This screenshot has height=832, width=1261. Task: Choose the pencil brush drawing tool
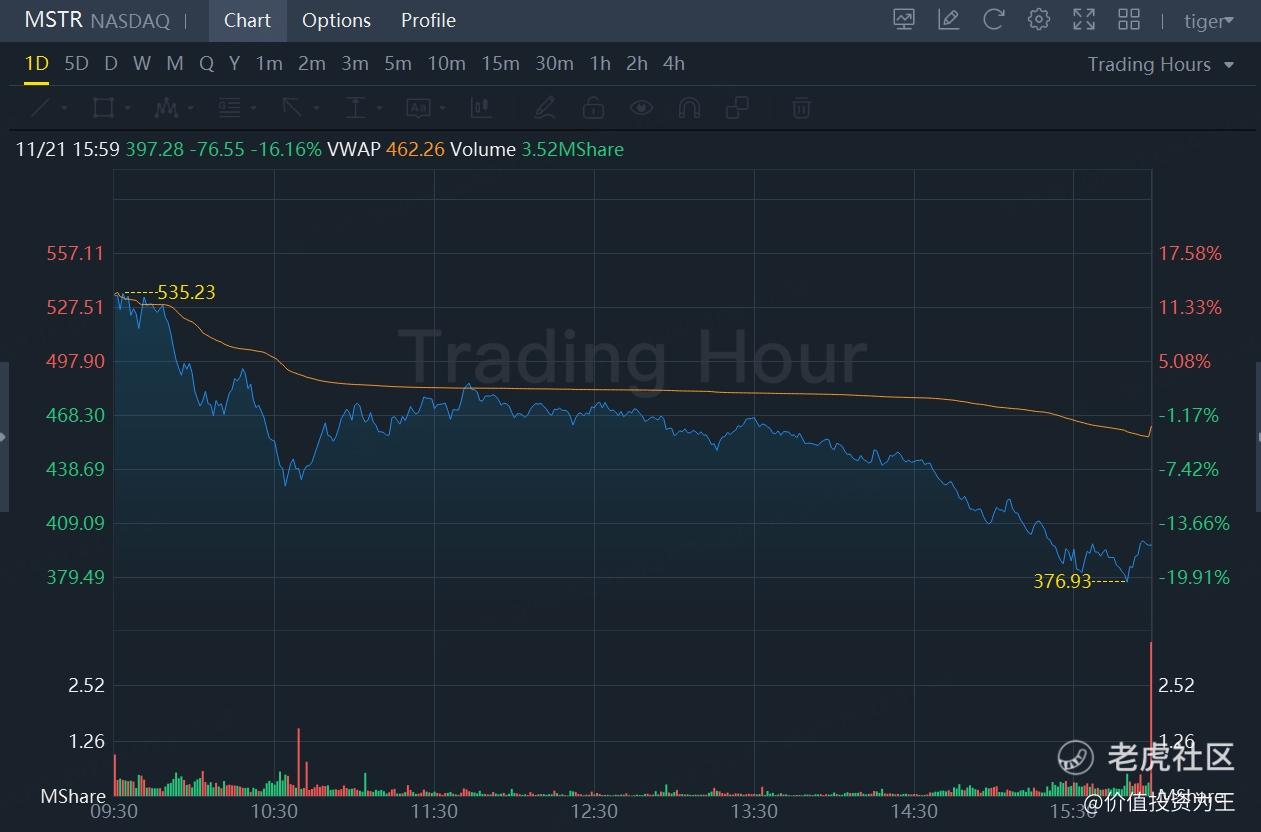coord(544,107)
